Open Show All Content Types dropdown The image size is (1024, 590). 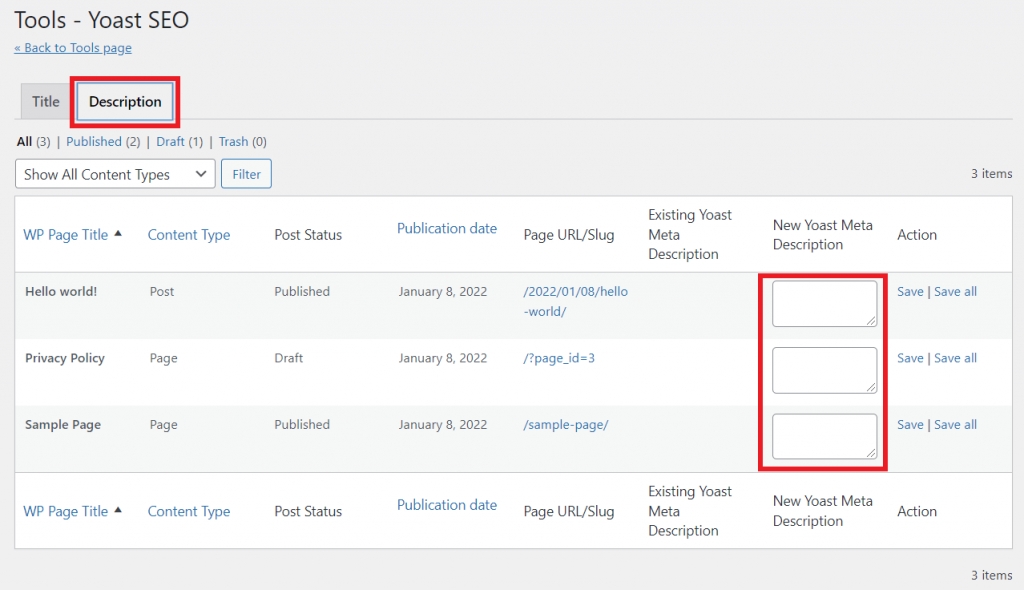[115, 174]
